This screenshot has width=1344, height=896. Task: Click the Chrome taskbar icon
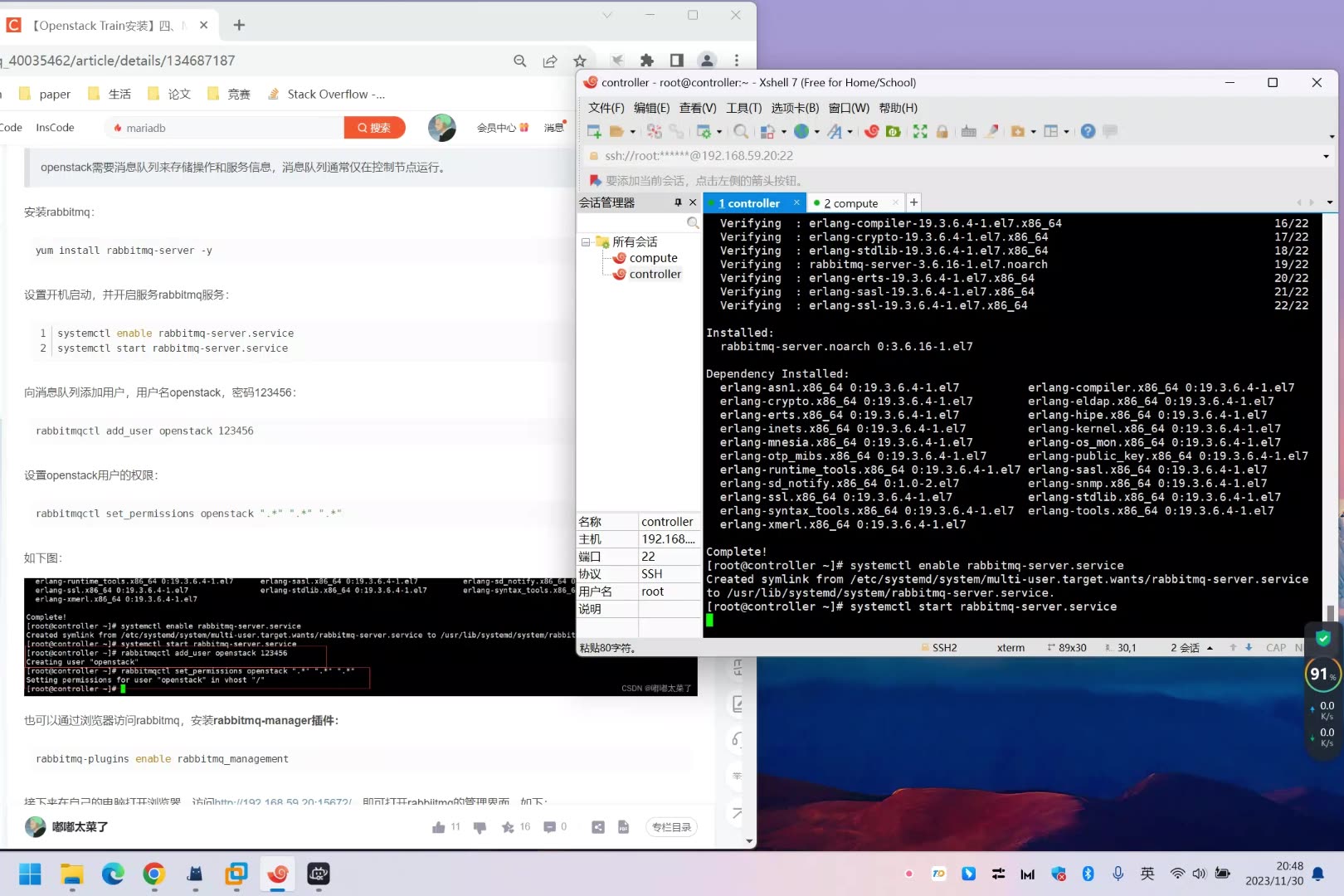click(153, 874)
